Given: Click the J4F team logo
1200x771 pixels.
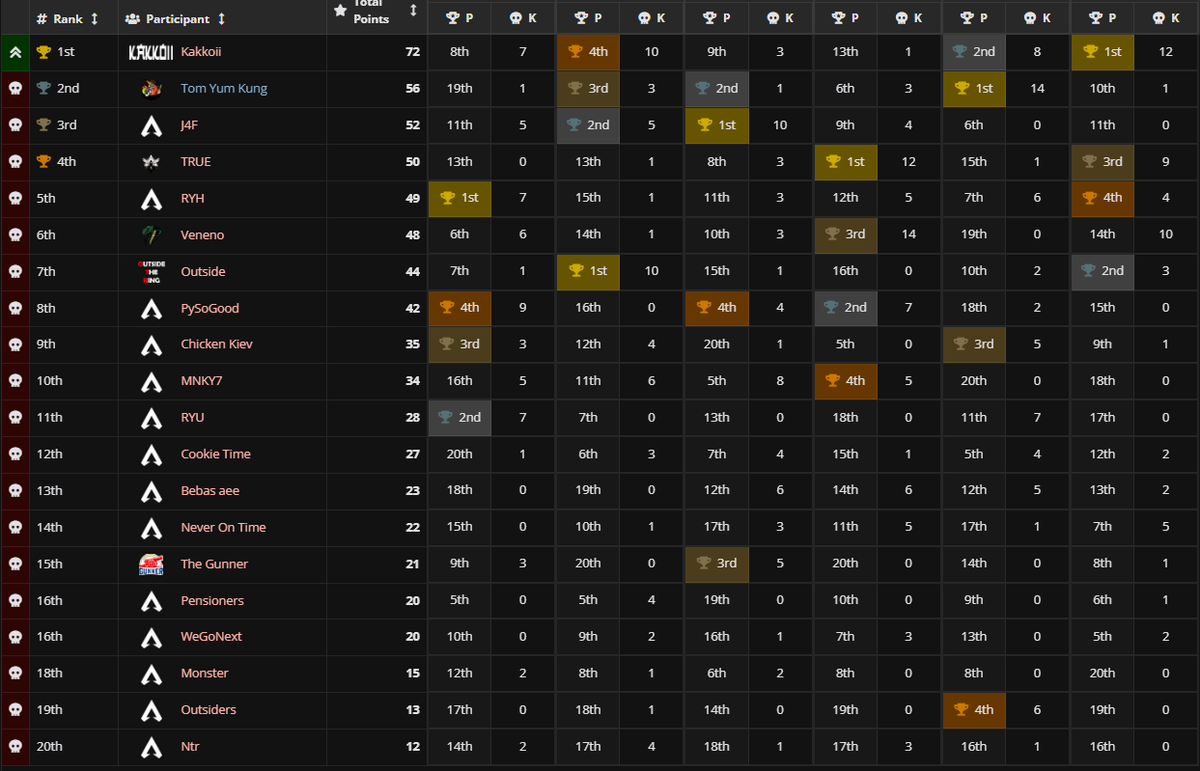Looking at the screenshot, I should tap(151, 125).
